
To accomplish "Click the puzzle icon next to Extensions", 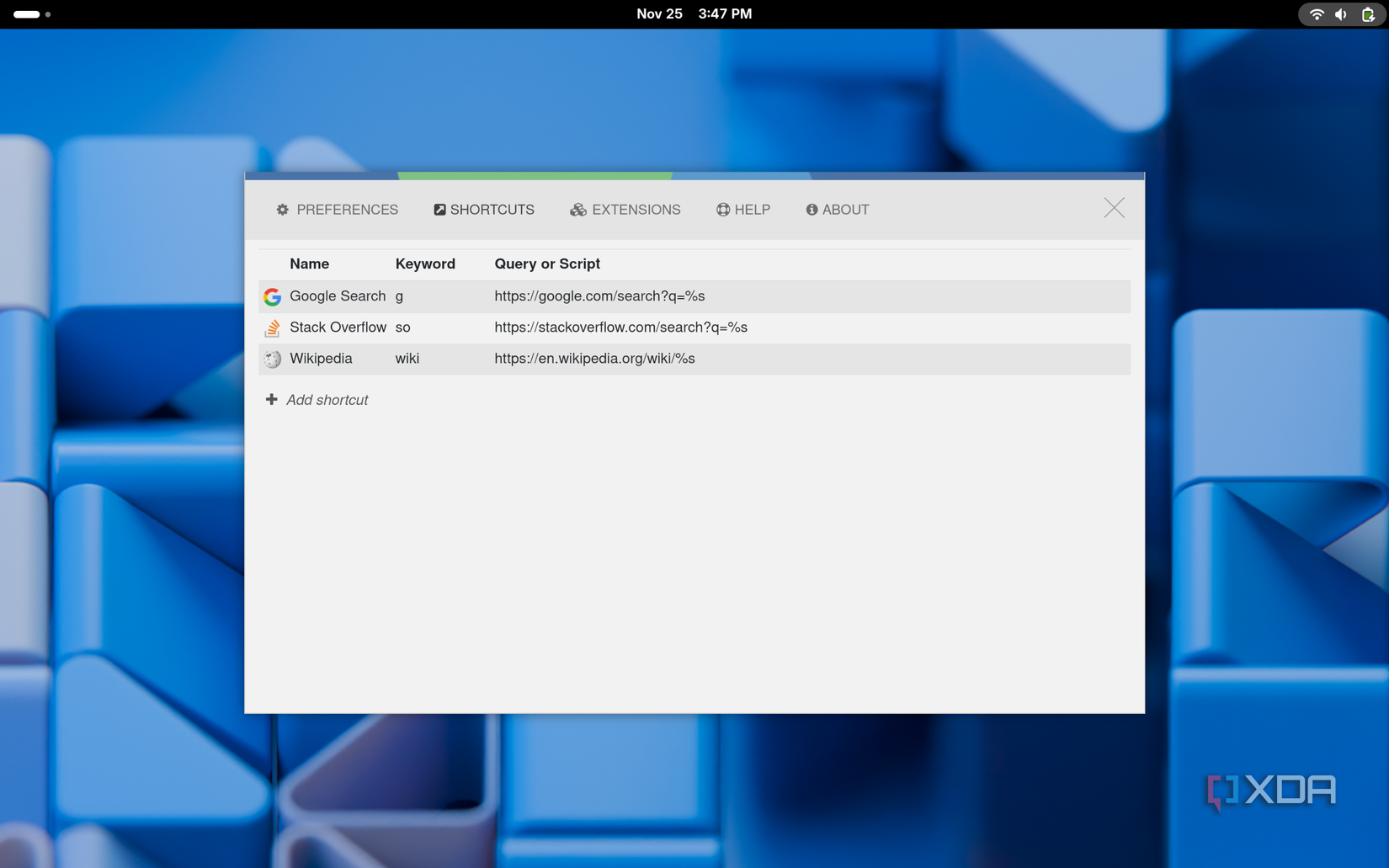I will click(x=577, y=210).
